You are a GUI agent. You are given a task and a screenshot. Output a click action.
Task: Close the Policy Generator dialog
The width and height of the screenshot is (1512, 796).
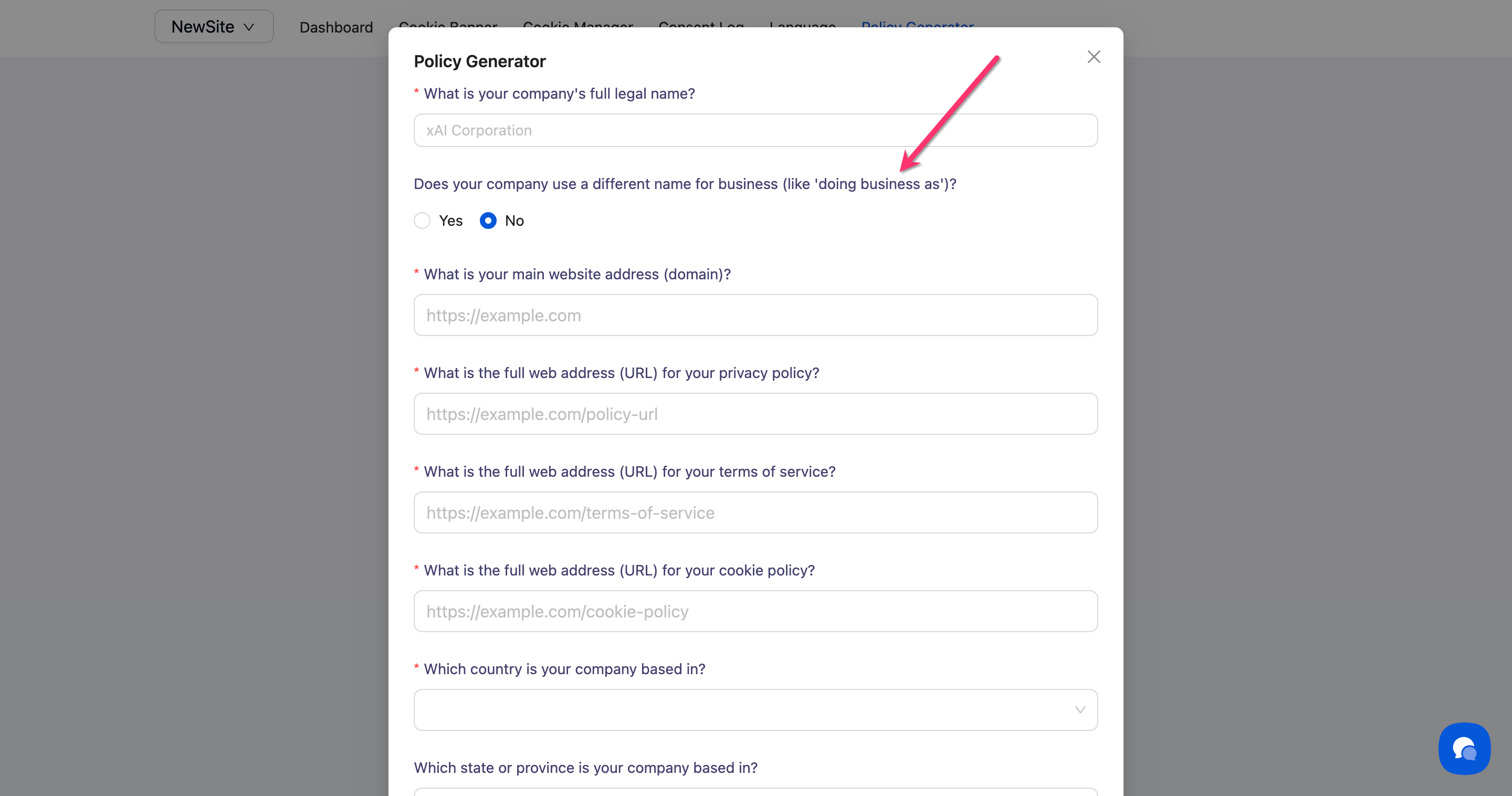[x=1094, y=57]
